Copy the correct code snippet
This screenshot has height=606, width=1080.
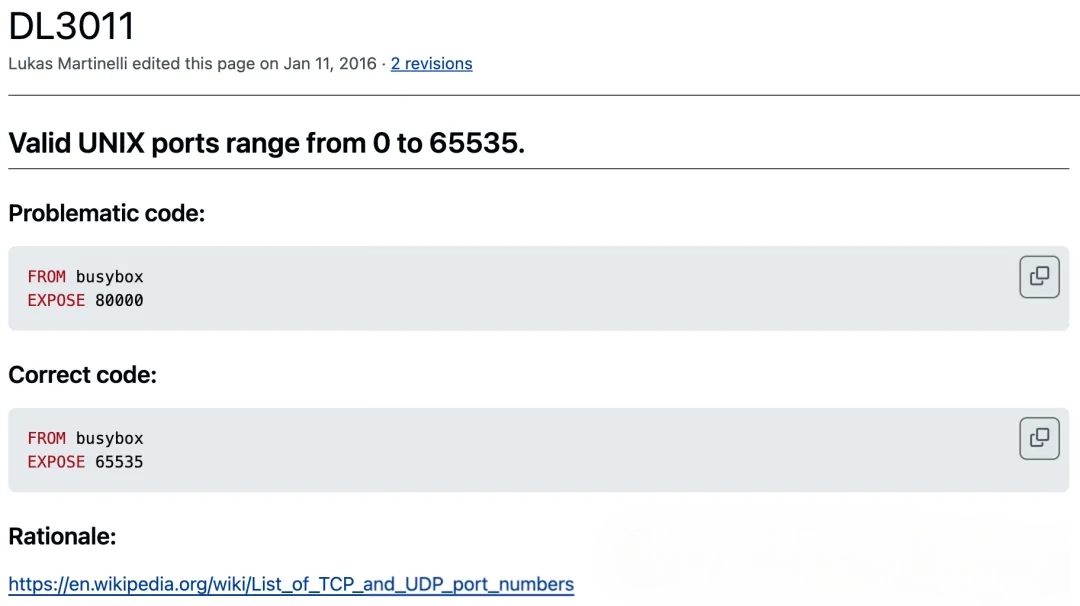[x=1039, y=439]
